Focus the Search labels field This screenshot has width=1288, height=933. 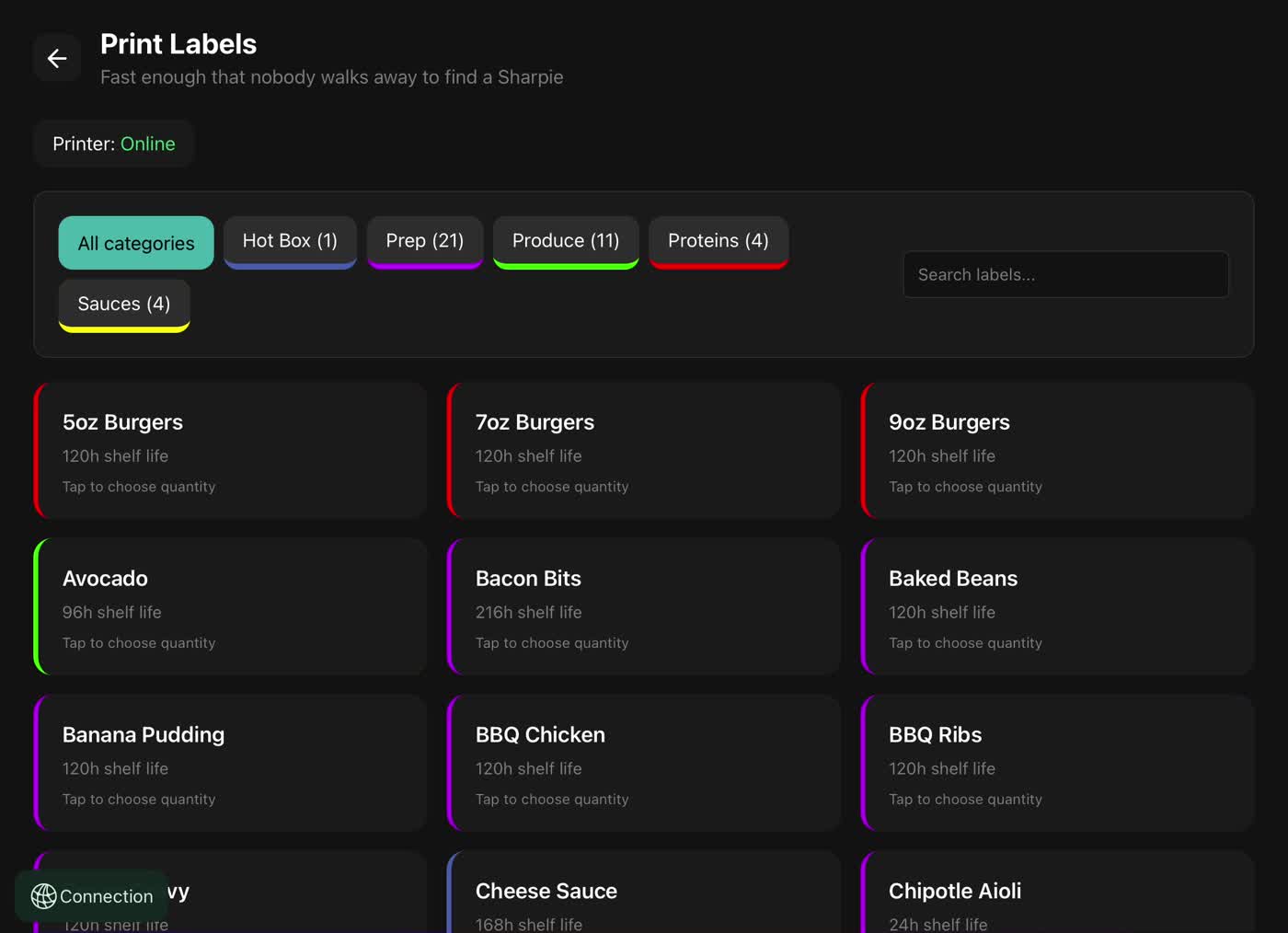(1065, 274)
